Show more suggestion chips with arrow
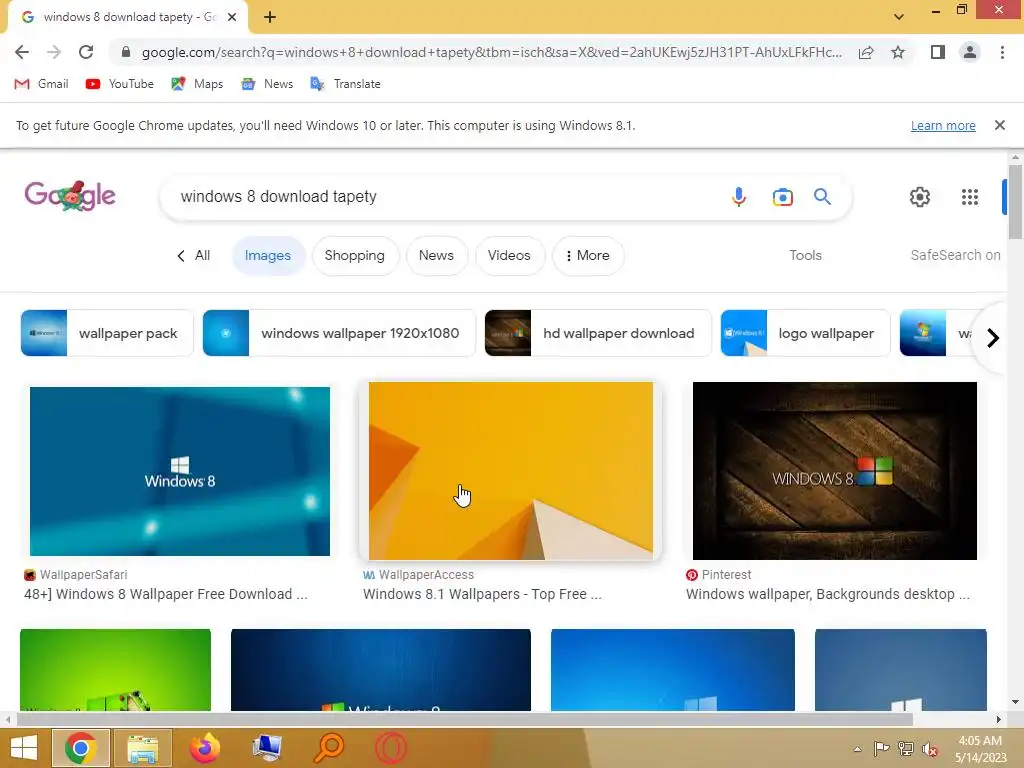 (993, 338)
